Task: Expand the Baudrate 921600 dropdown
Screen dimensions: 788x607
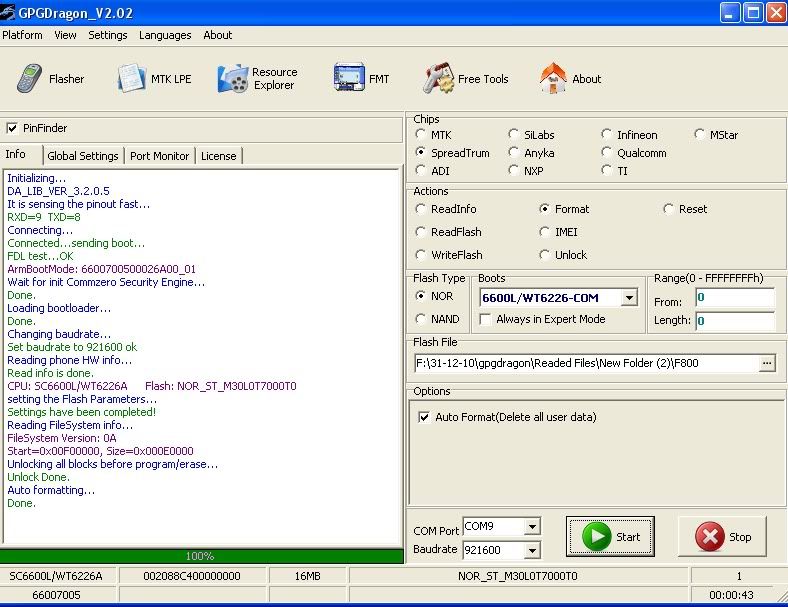Action: pyautogui.click(x=532, y=550)
